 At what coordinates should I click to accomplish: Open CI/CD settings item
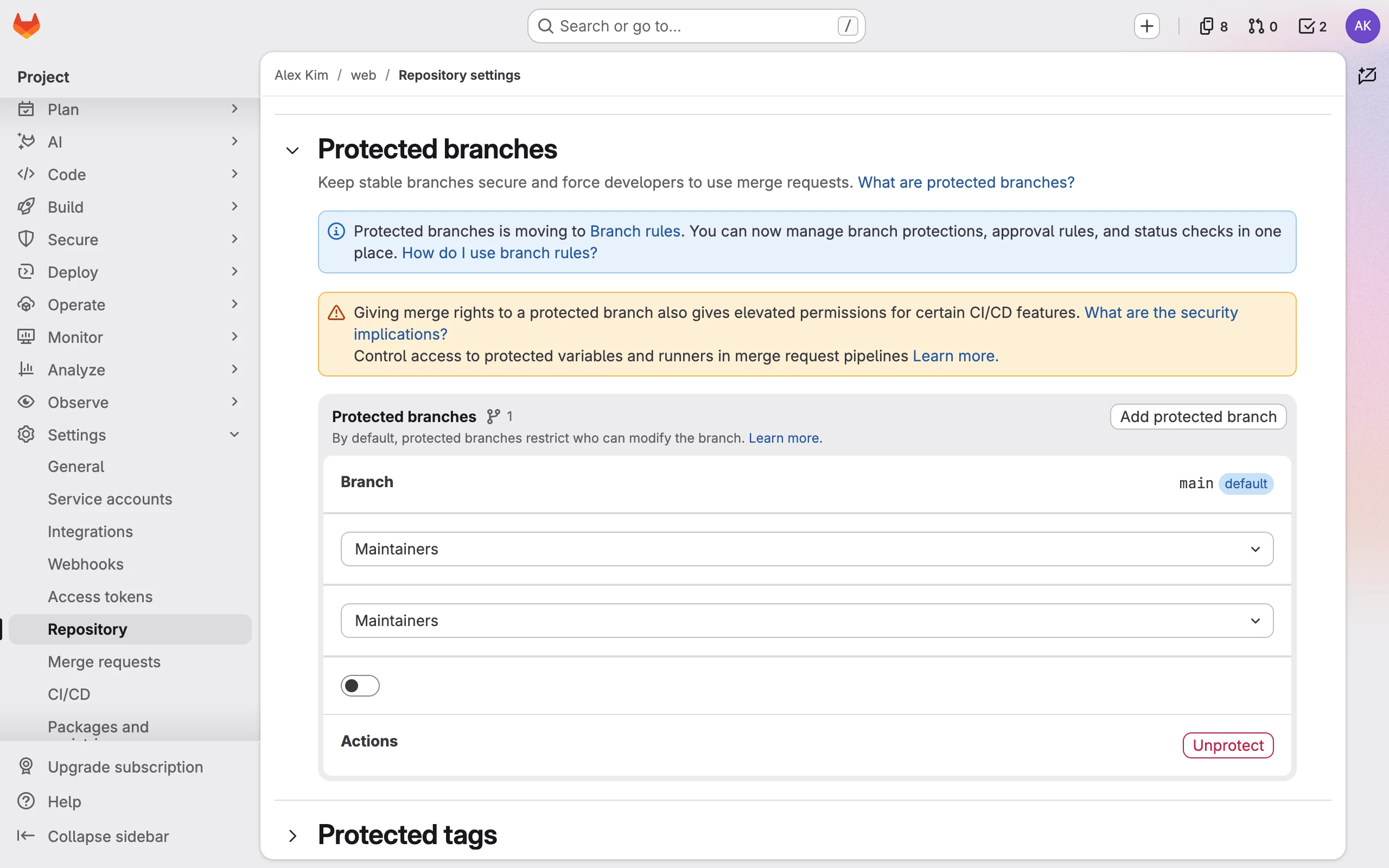(x=130, y=694)
